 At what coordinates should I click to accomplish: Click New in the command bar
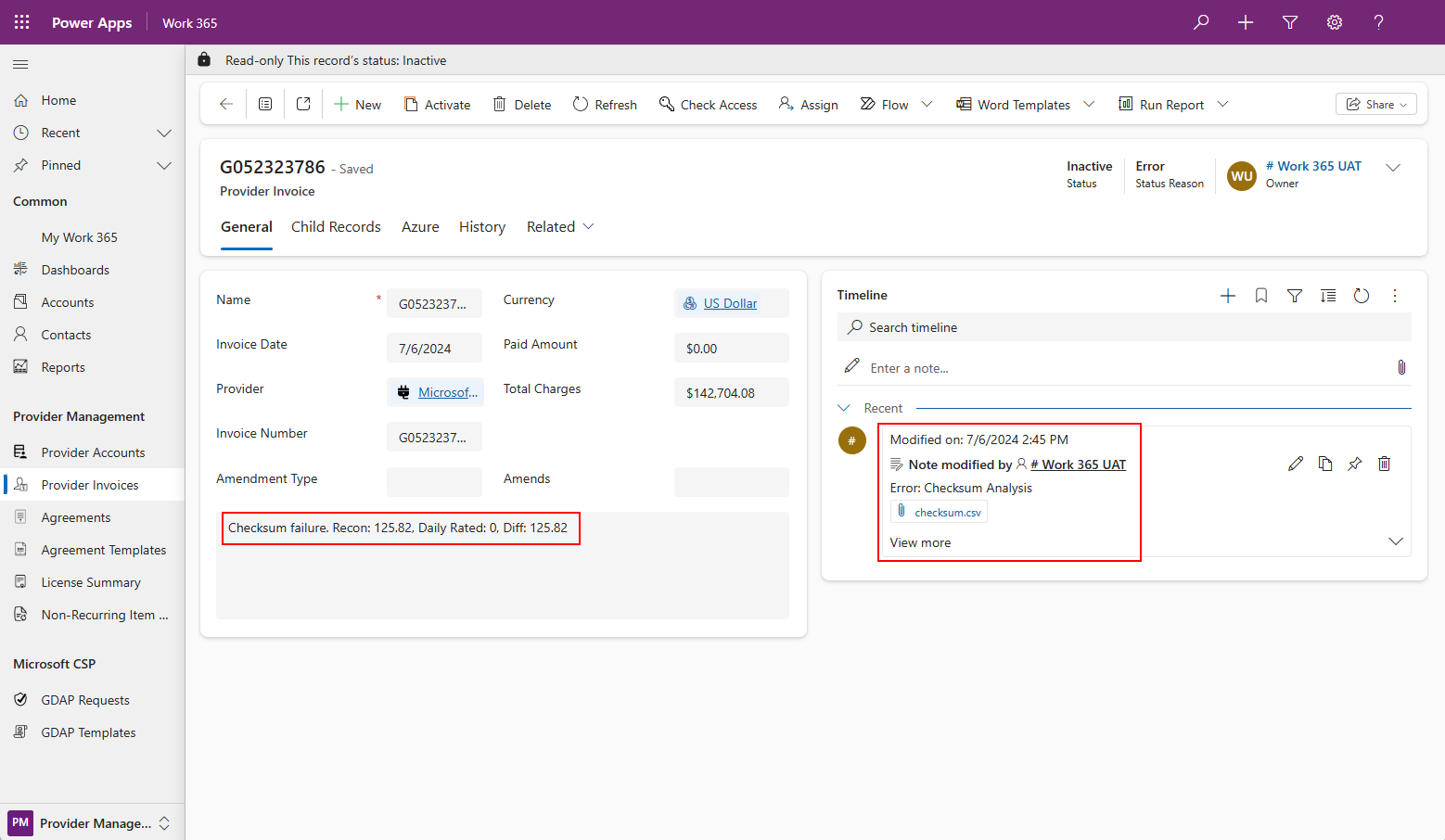point(357,105)
